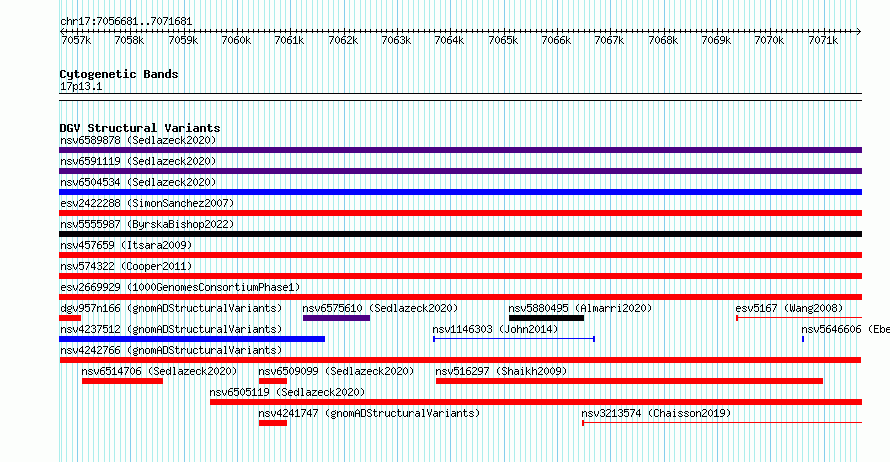Select the short red nsv6509099 bar
Viewport: 890px width, 462px height.
(273, 381)
